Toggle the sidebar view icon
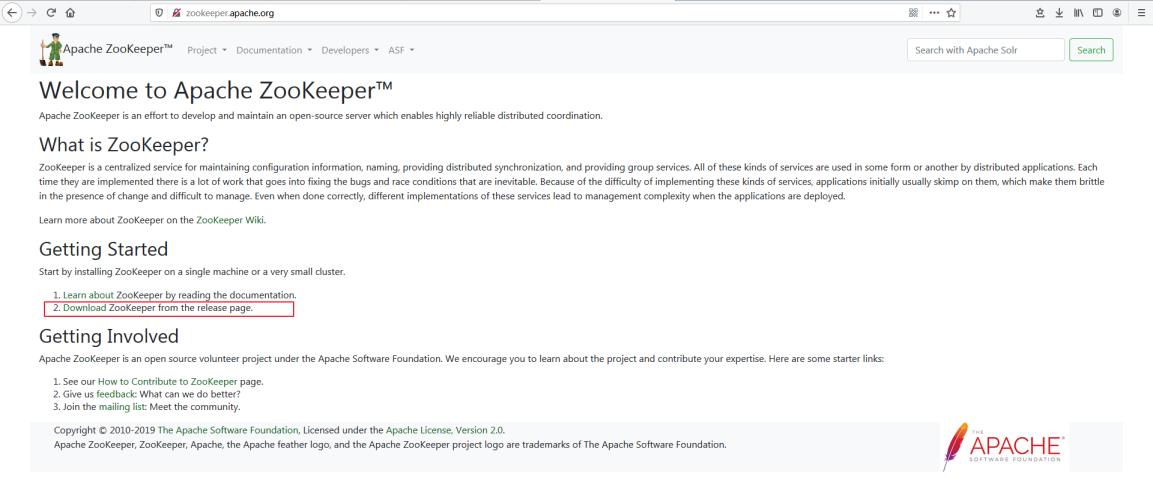The width and height of the screenshot is (1153, 479). tap(1097, 13)
